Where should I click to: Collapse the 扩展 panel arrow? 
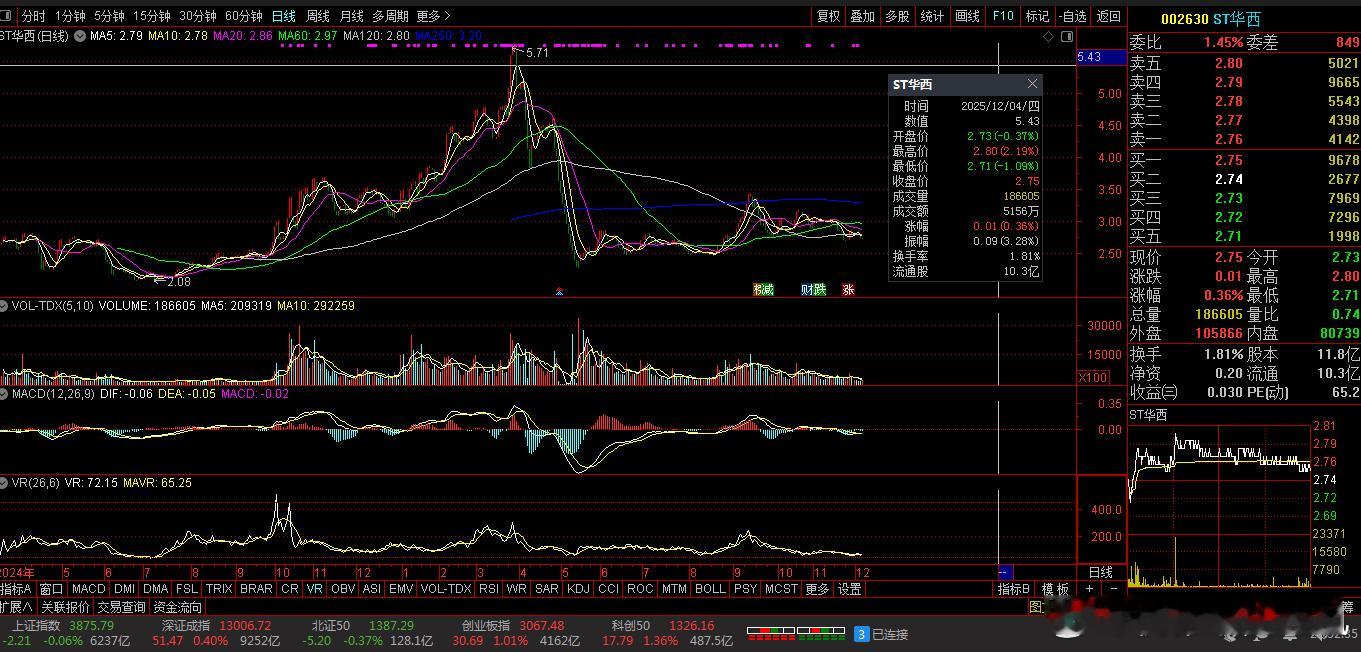[x=28, y=607]
